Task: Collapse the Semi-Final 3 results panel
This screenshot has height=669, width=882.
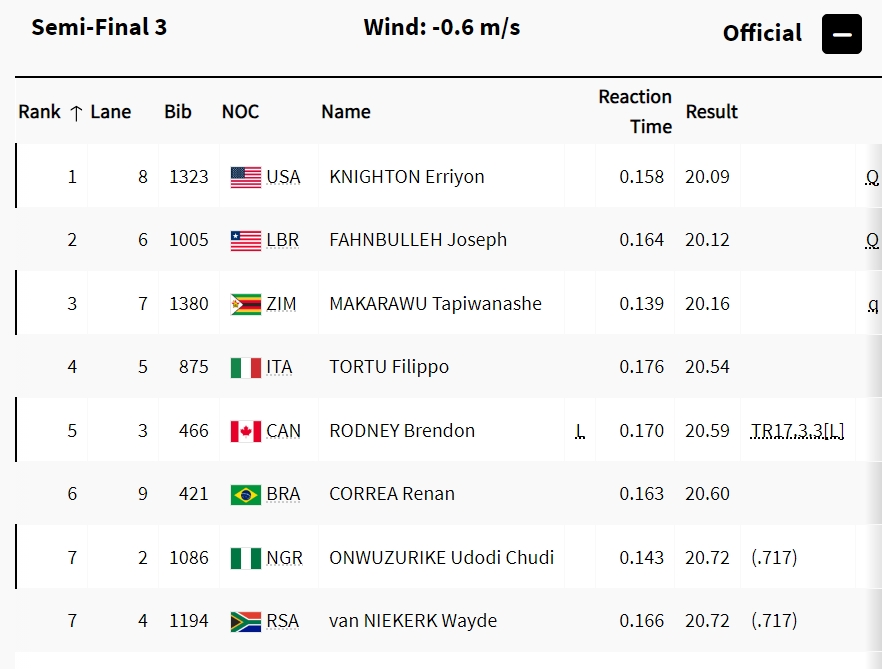Action: click(841, 35)
